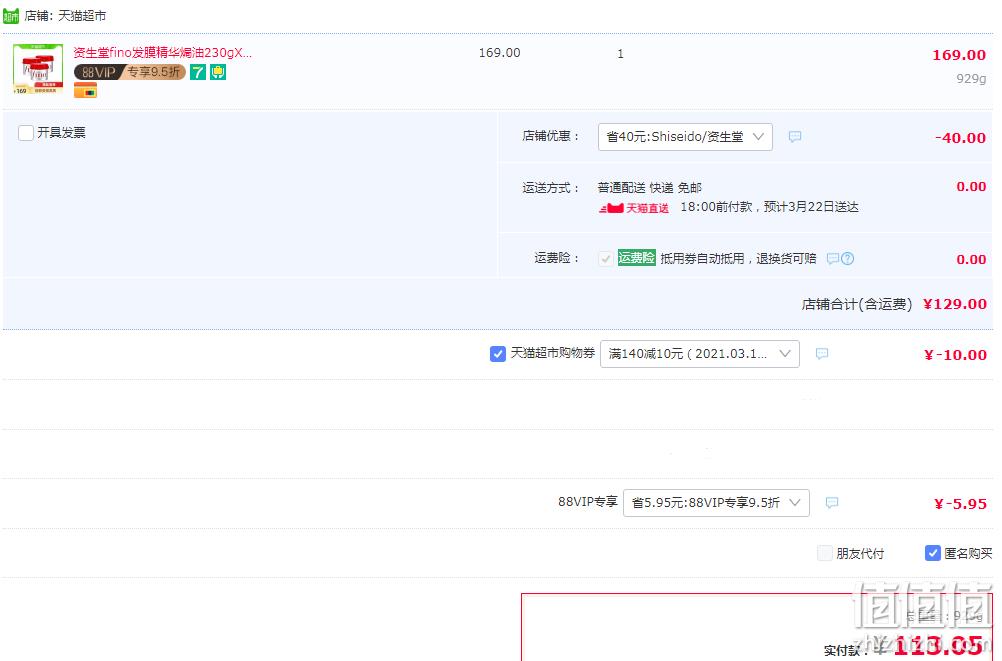
Task: Click the -40.00 store discount amount
Action: pos(960,137)
